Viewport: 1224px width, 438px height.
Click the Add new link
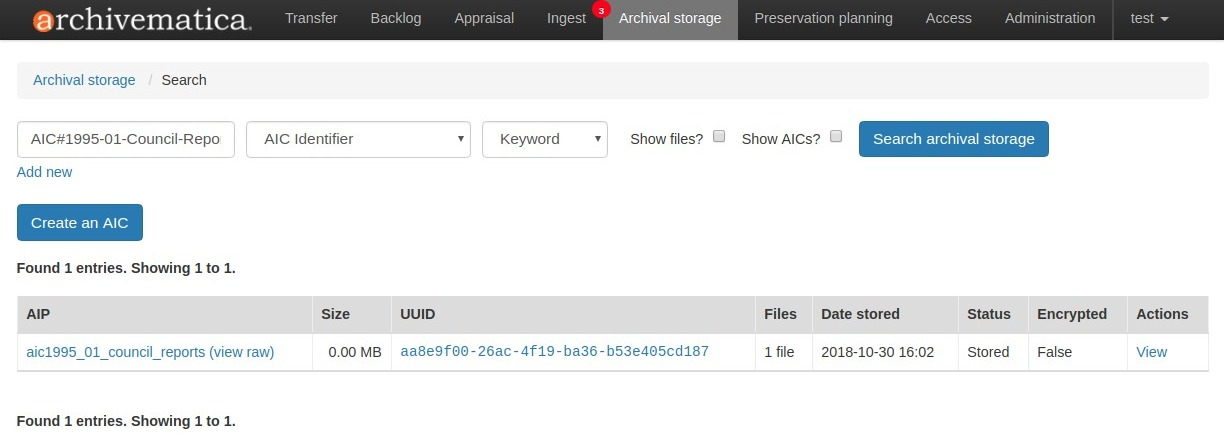pyautogui.click(x=45, y=172)
